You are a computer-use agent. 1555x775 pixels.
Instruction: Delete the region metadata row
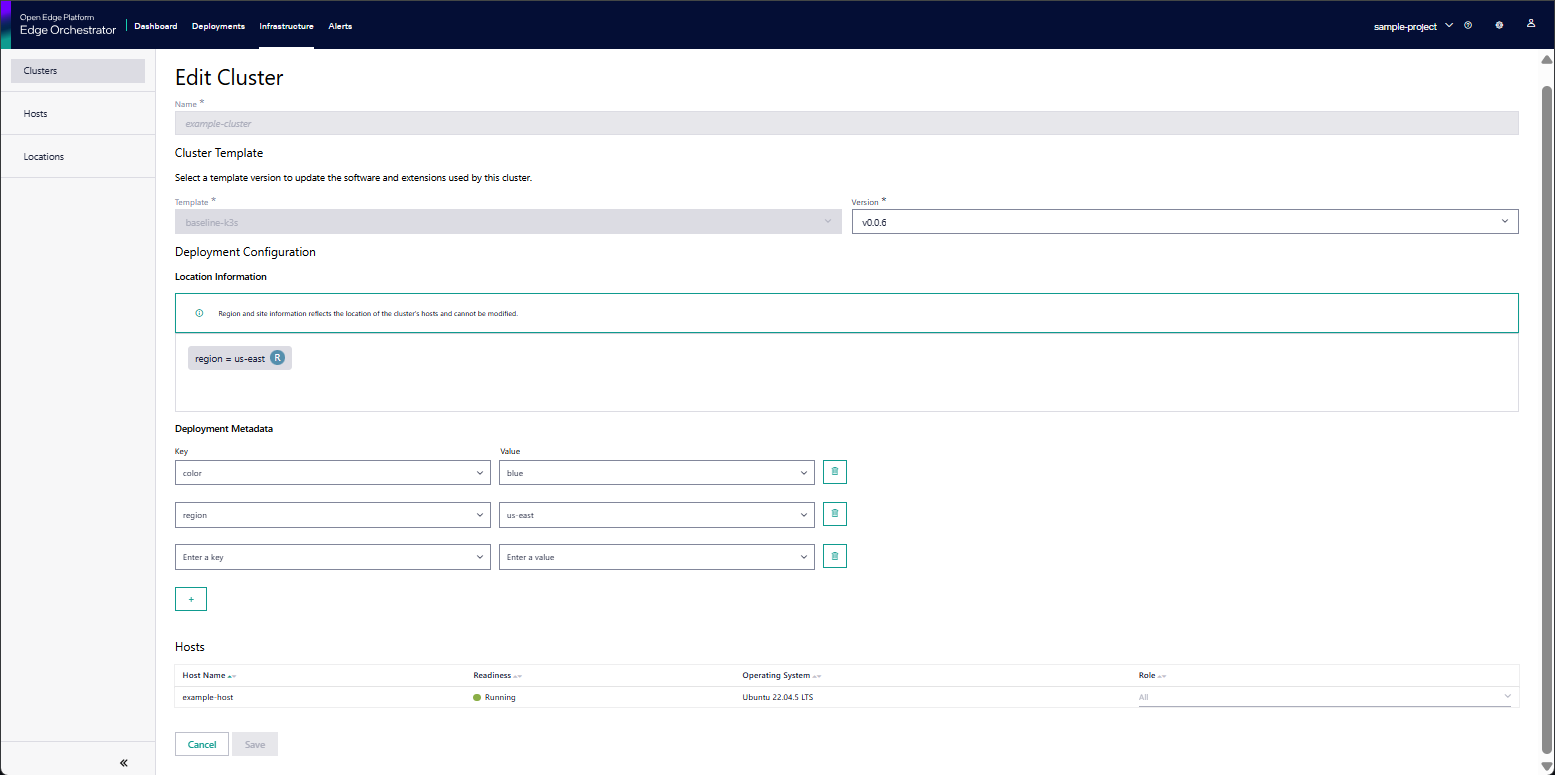point(835,514)
